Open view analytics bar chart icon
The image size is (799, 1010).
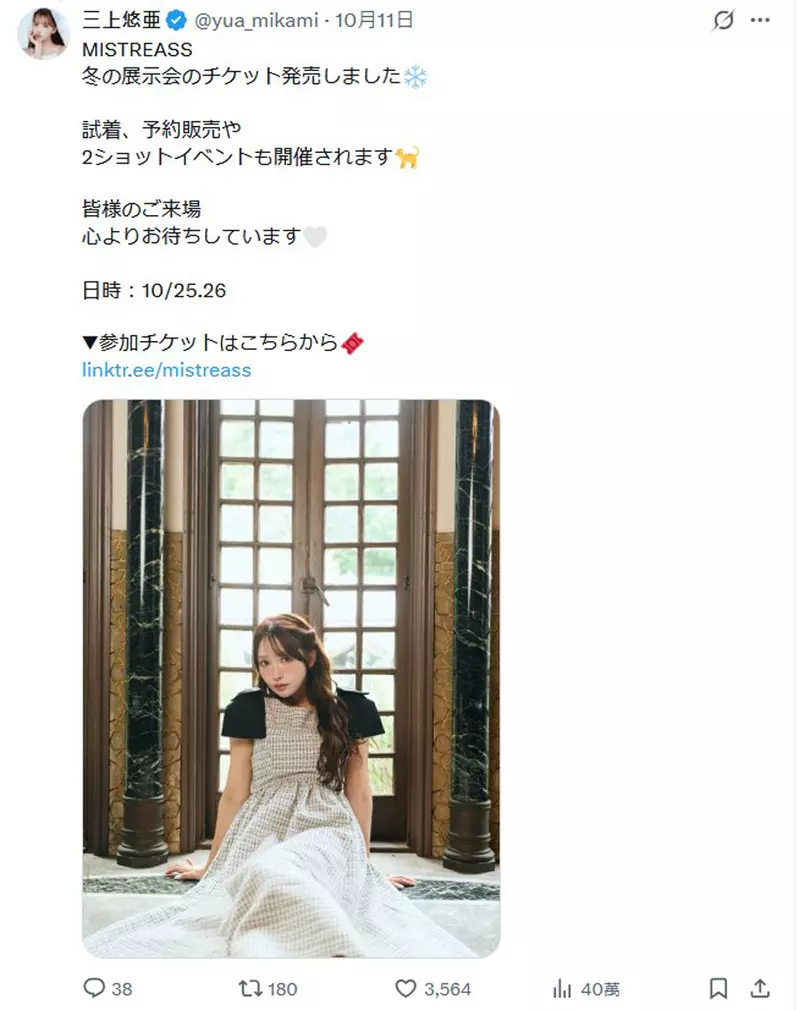(562, 987)
